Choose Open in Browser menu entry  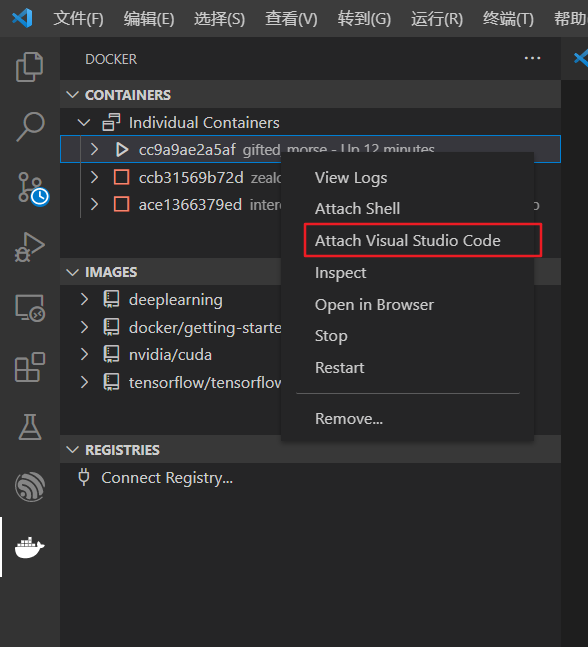(374, 305)
